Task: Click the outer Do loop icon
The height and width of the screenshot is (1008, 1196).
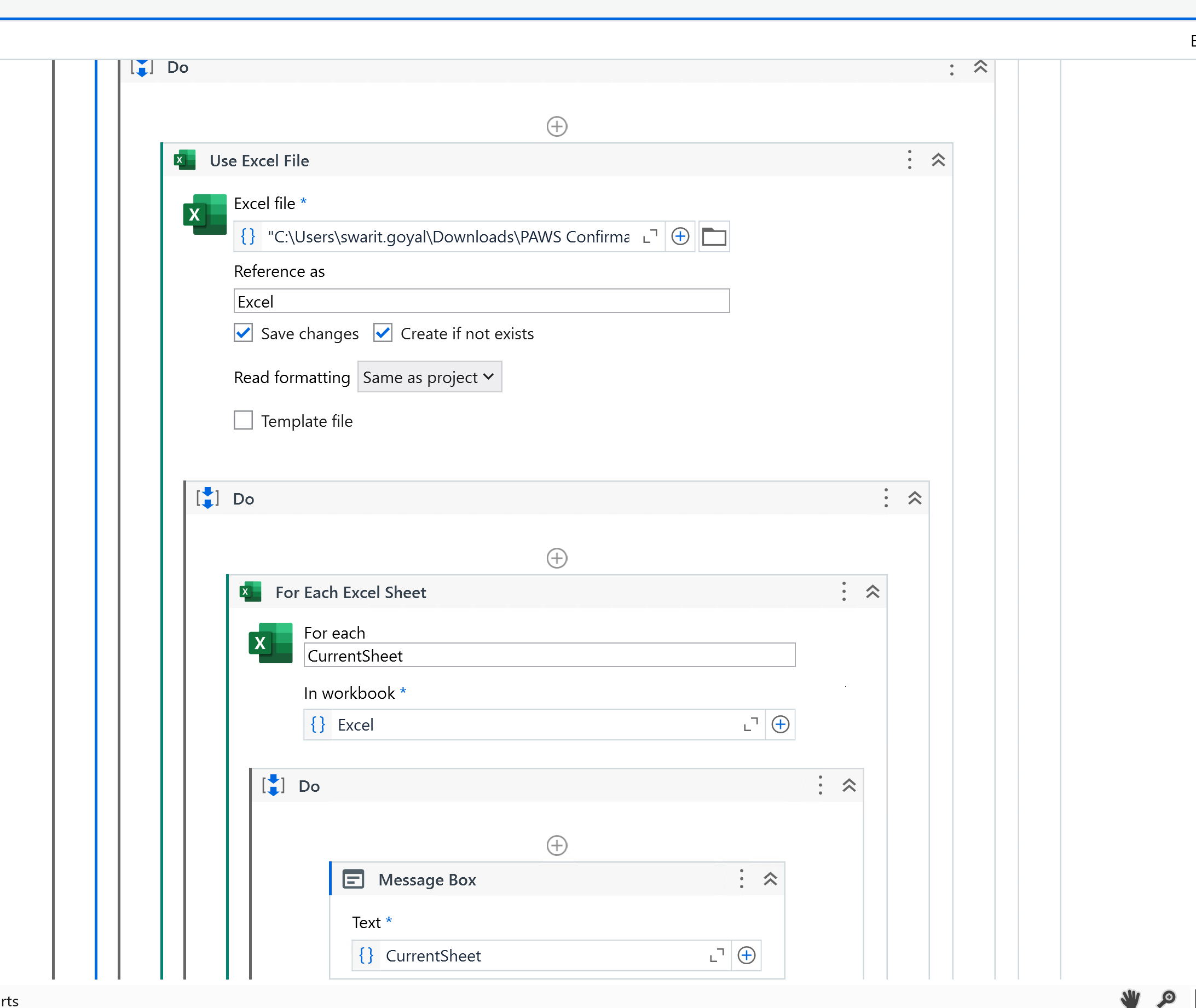Action: pos(143,68)
